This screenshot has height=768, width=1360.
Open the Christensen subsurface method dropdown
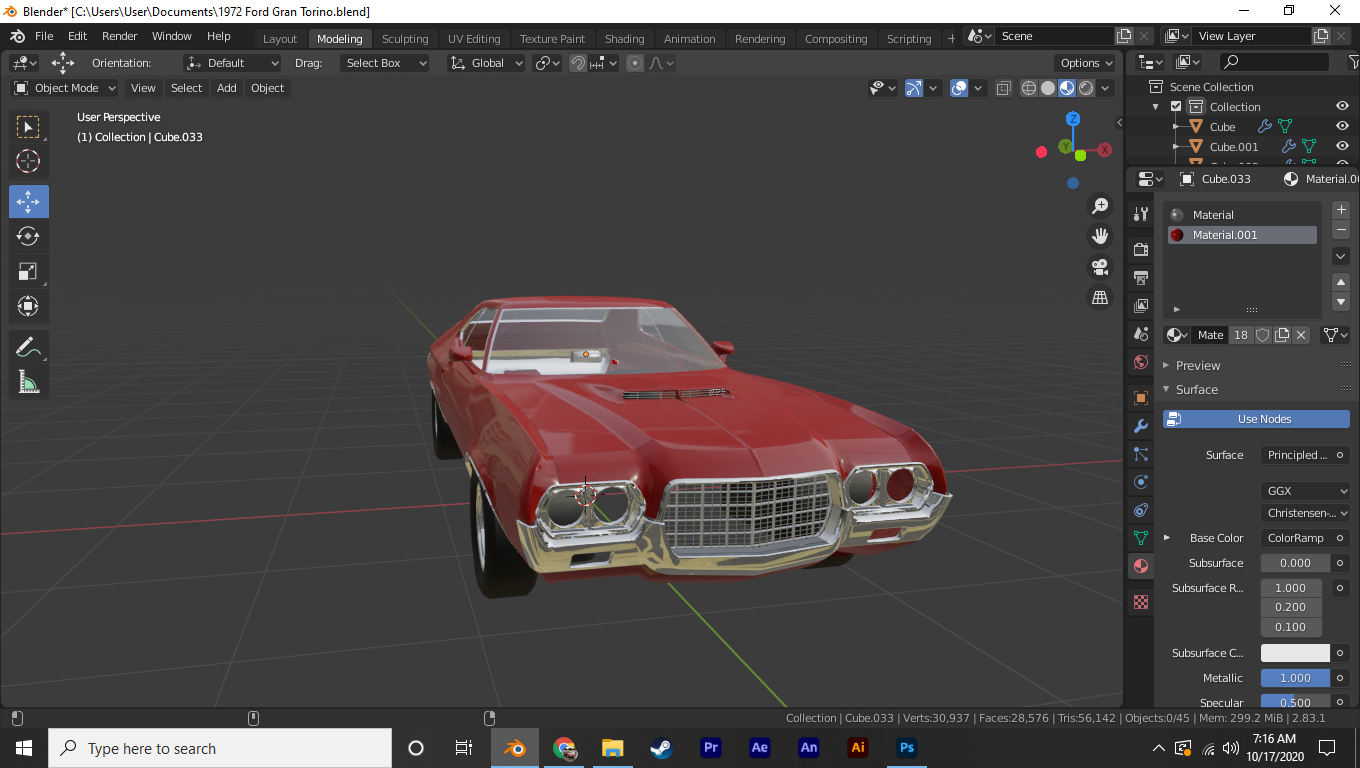(1305, 513)
